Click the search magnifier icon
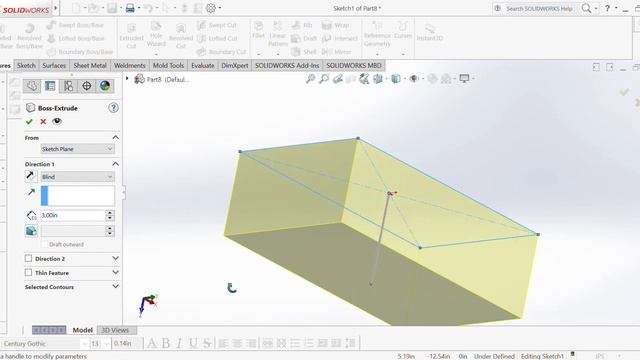The image size is (640, 360). tap(587, 8)
